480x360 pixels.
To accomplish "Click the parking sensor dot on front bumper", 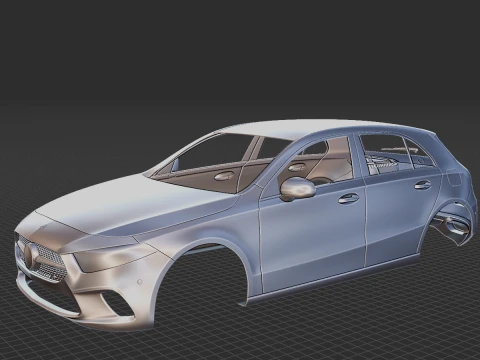I will click(x=140, y=282).
